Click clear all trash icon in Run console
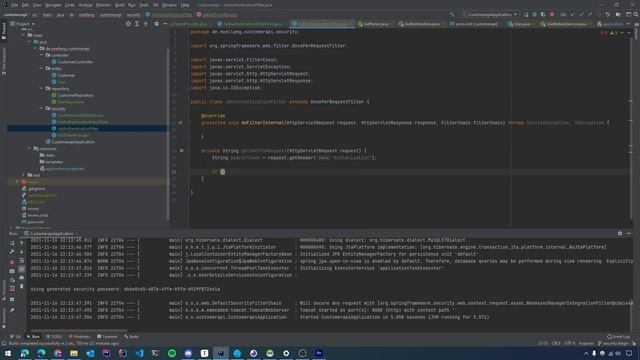Screen dimensions: 640x360 click(22, 287)
